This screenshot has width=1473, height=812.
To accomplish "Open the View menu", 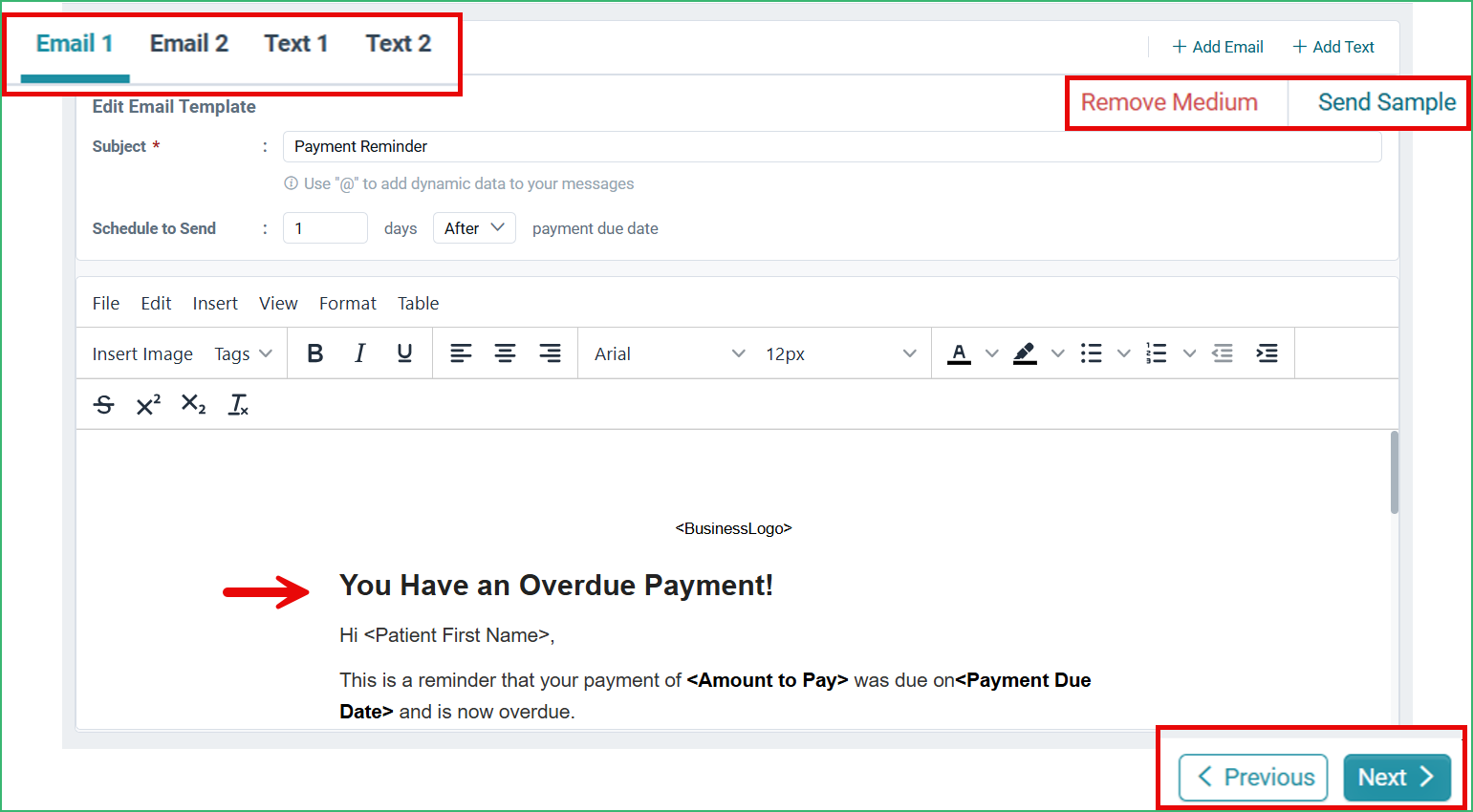I will [x=278, y=303].
